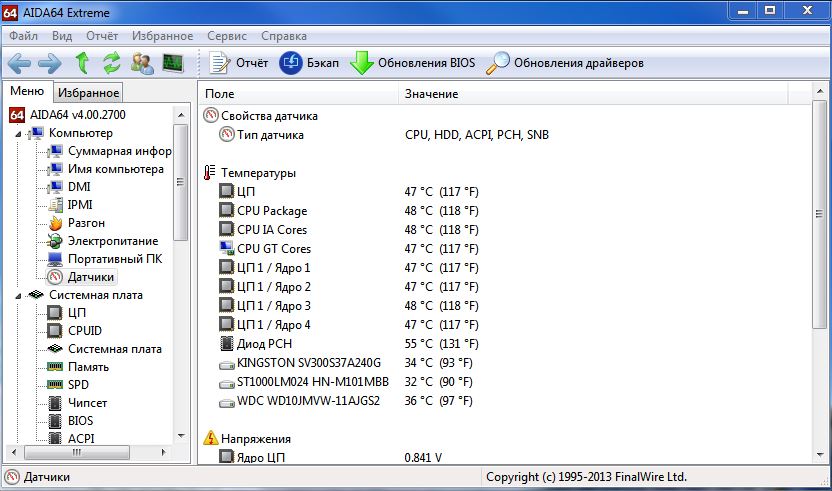832x491 pixels.
Task: Open the users management icon in toolbar
Action: click(x=142, y=63)
